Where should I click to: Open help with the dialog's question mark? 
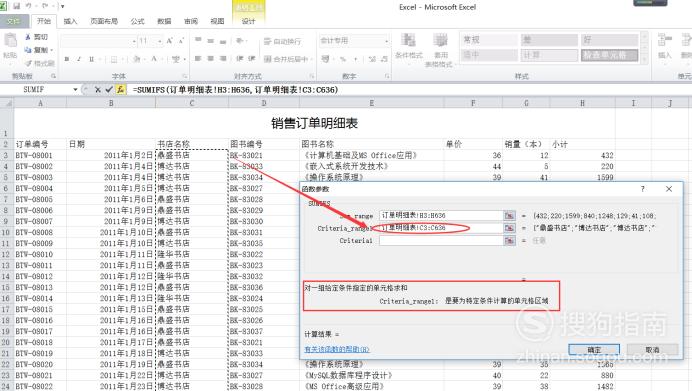click(x=643, y=189)
